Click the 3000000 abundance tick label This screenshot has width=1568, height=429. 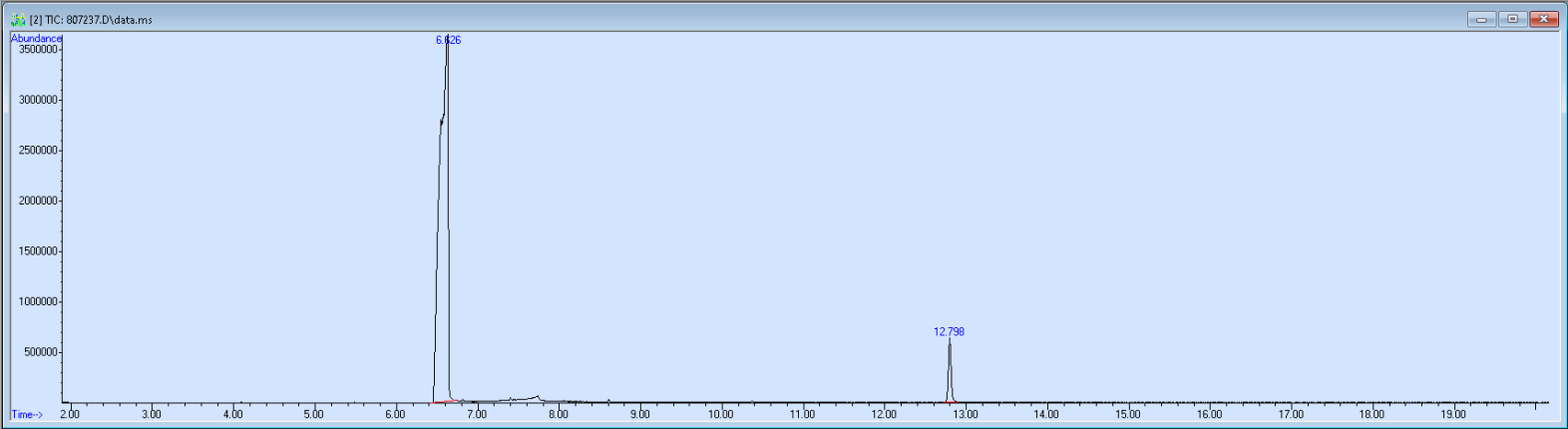pos(39,100)
